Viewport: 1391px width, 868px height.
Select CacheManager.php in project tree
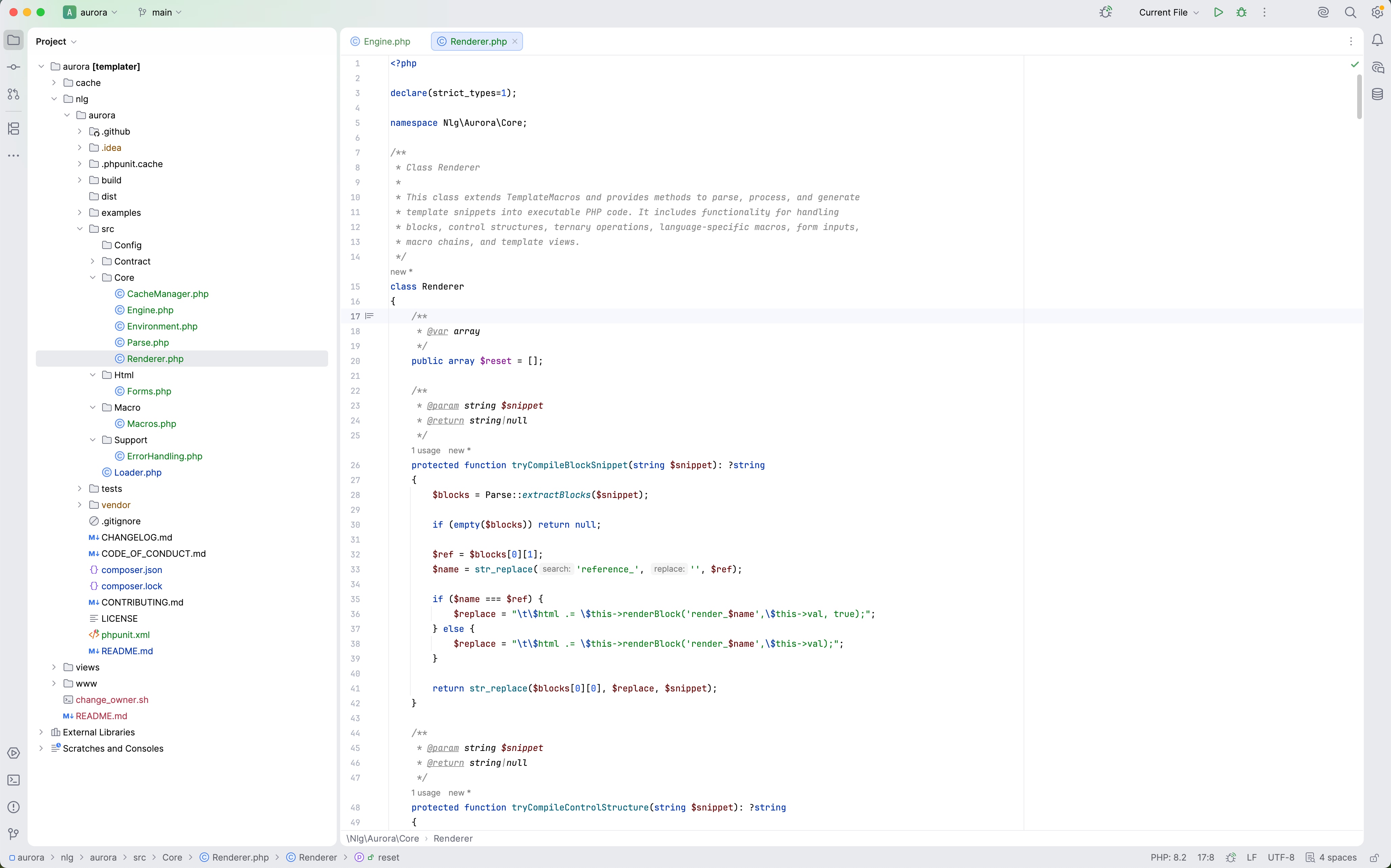coord(168,293)
